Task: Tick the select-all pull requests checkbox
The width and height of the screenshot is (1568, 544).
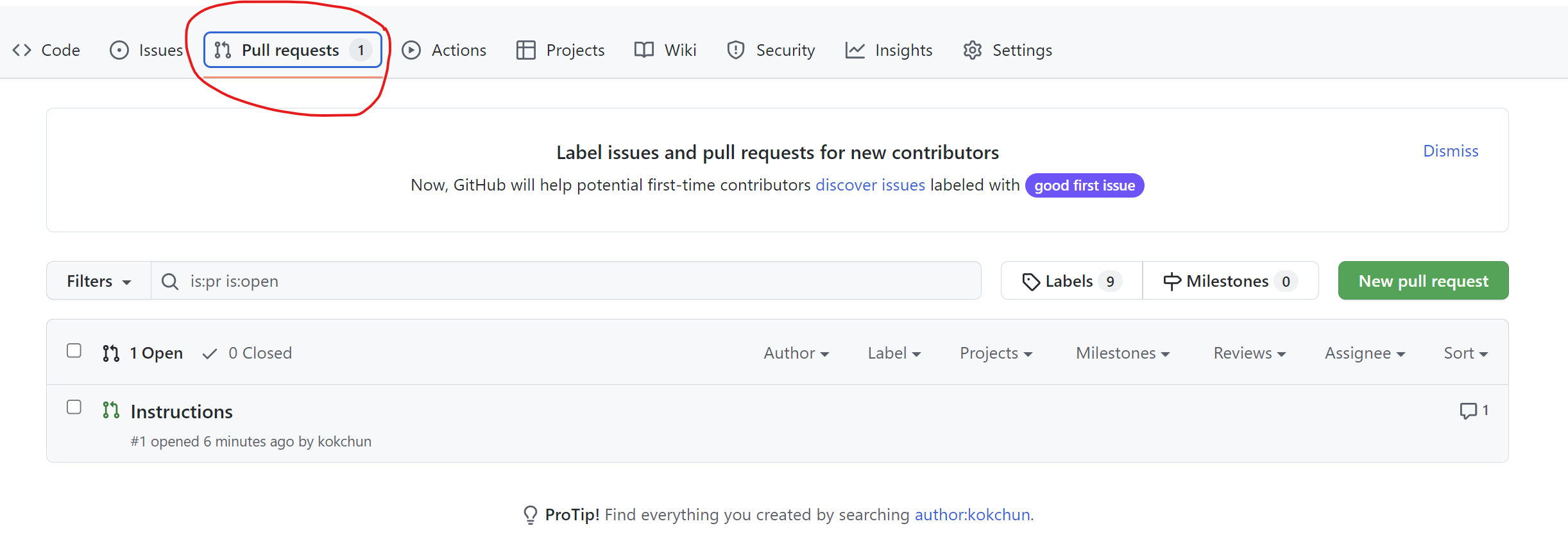Action: pos(74,351)
